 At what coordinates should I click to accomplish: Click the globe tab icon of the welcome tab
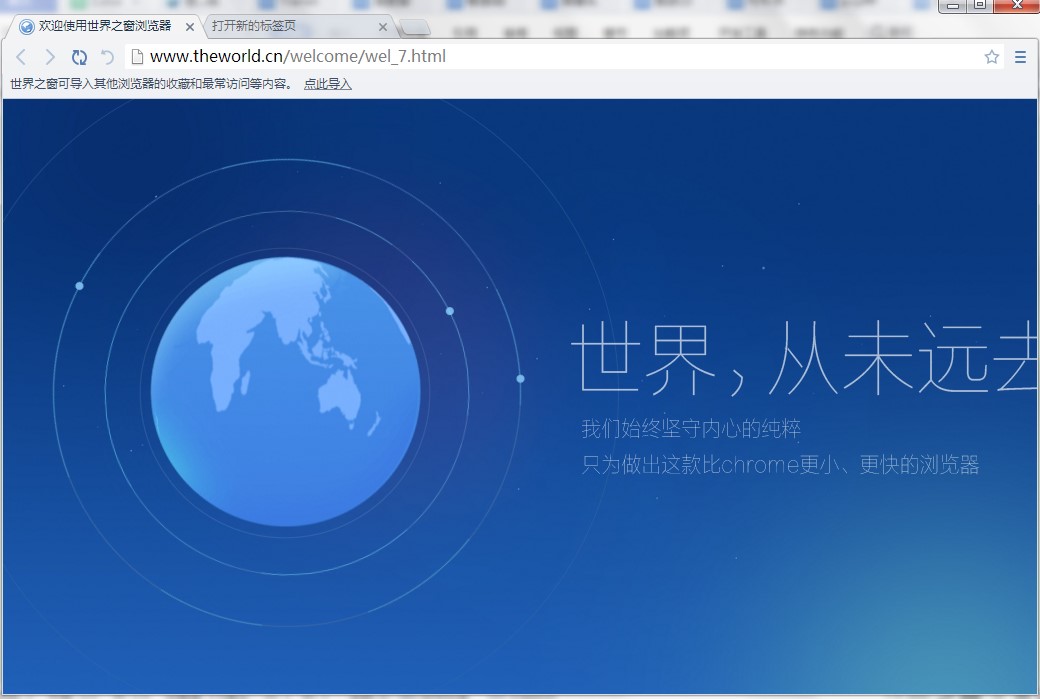(27, 27)
